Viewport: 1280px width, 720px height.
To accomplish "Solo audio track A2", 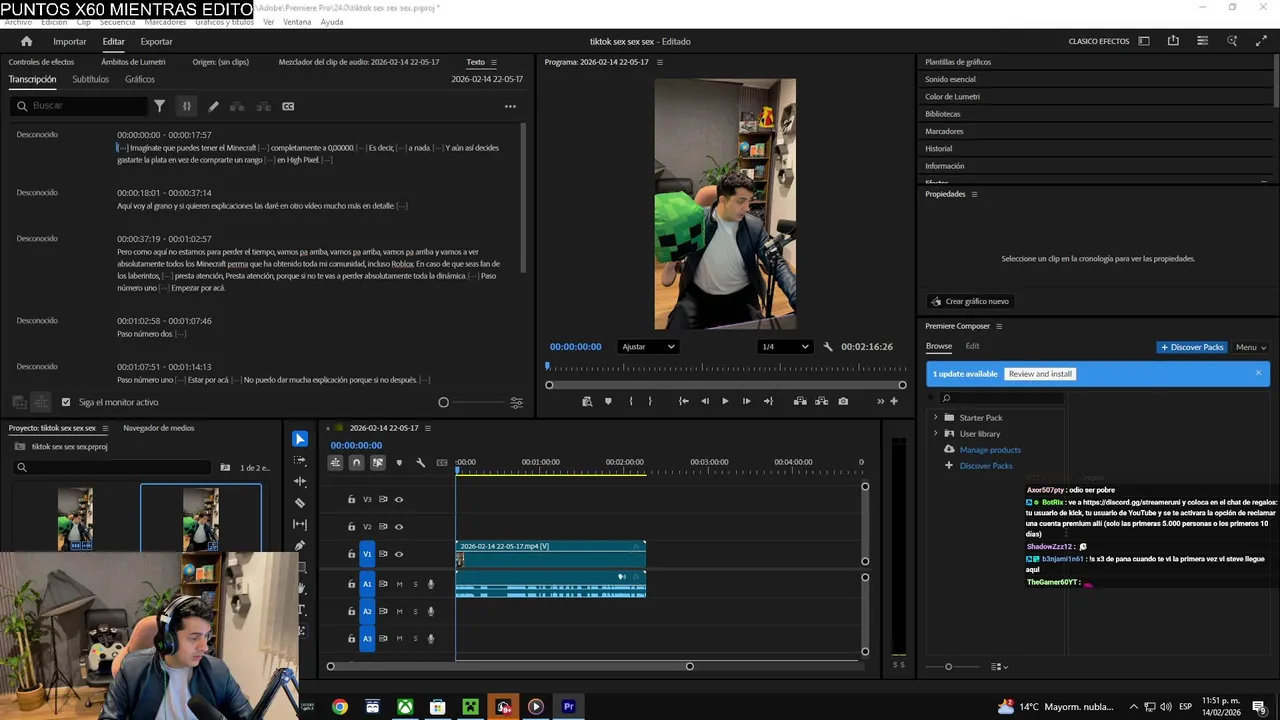I will 416,611.
